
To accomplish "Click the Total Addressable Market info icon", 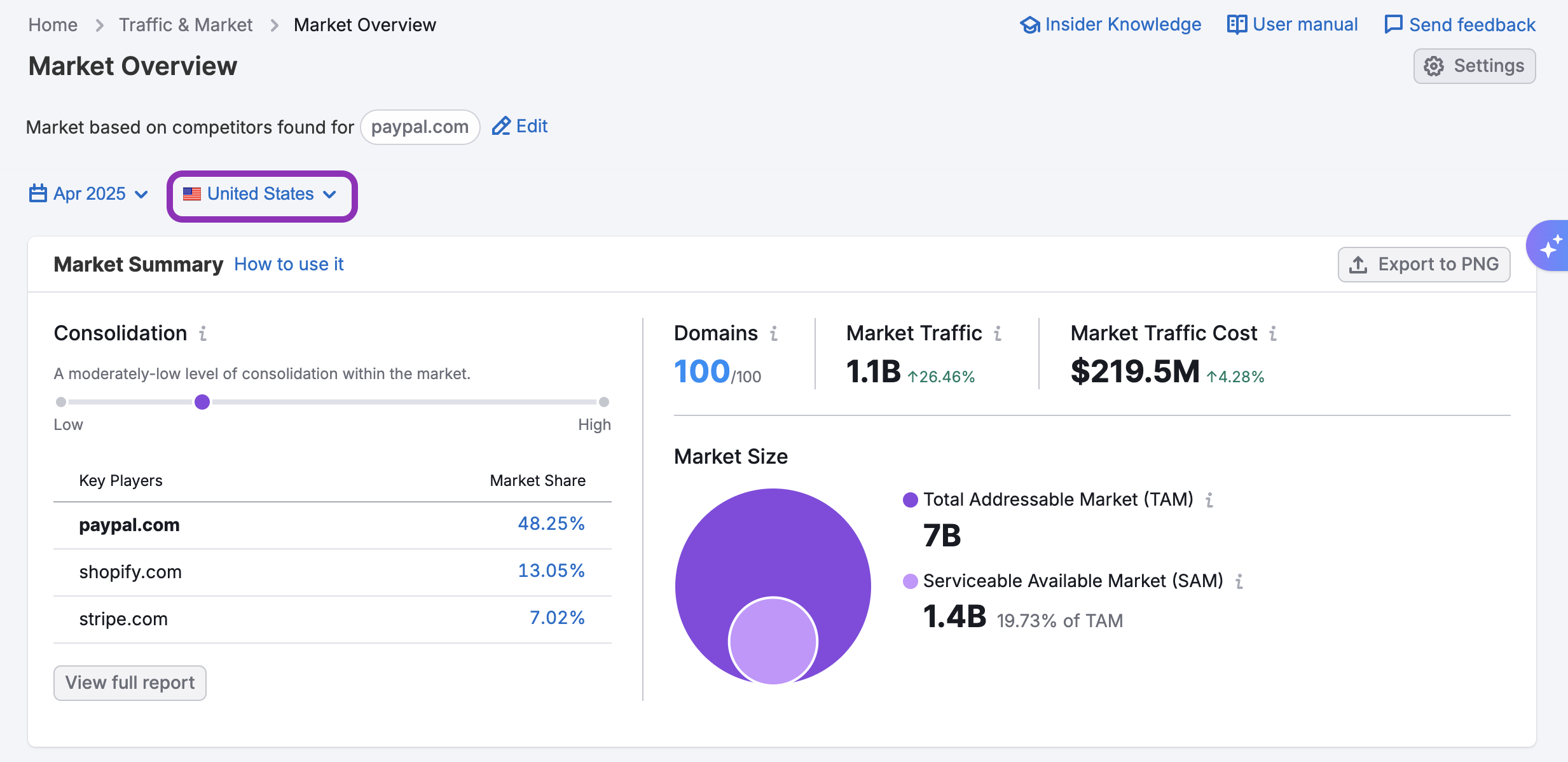I will pyautogui.click(x=1209, y=500).
